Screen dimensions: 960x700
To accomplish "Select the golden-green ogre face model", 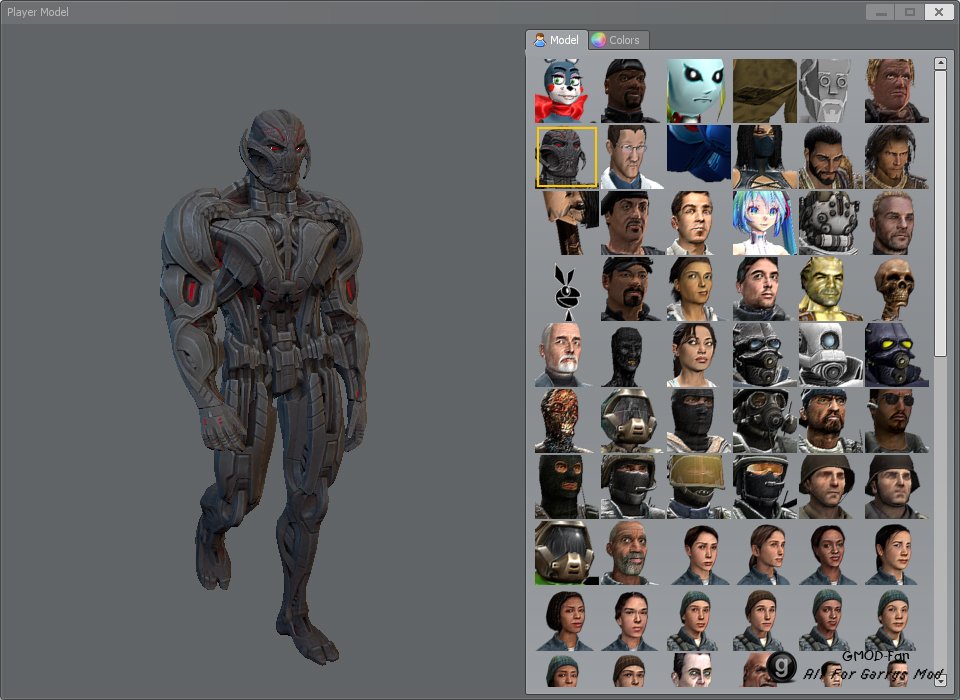I will pos(831,289).
